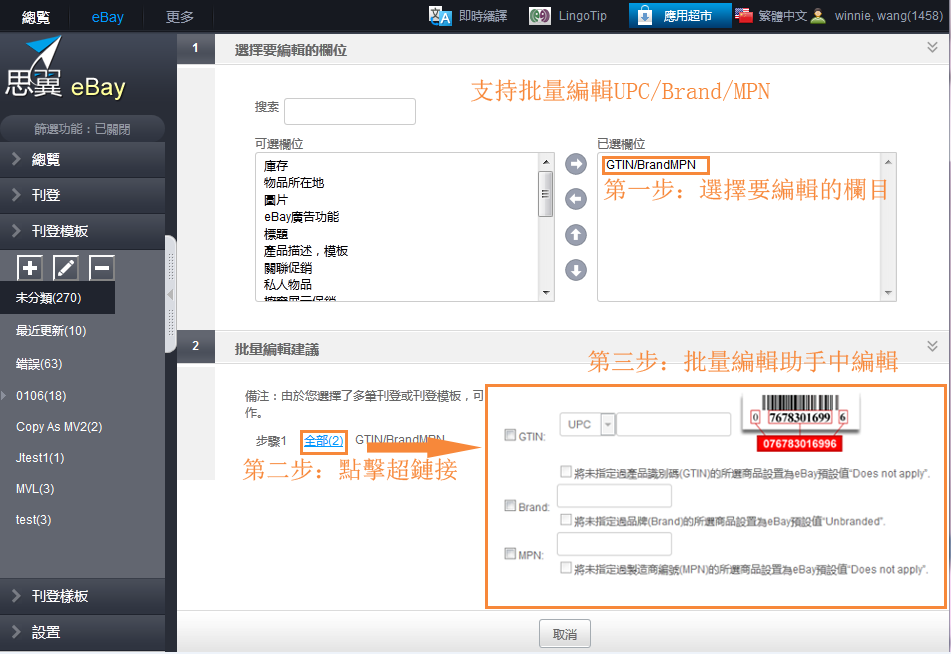Expand the 總覽 sidebar section
The height and width of the screenshot is (654, 951).
[82, 160]
